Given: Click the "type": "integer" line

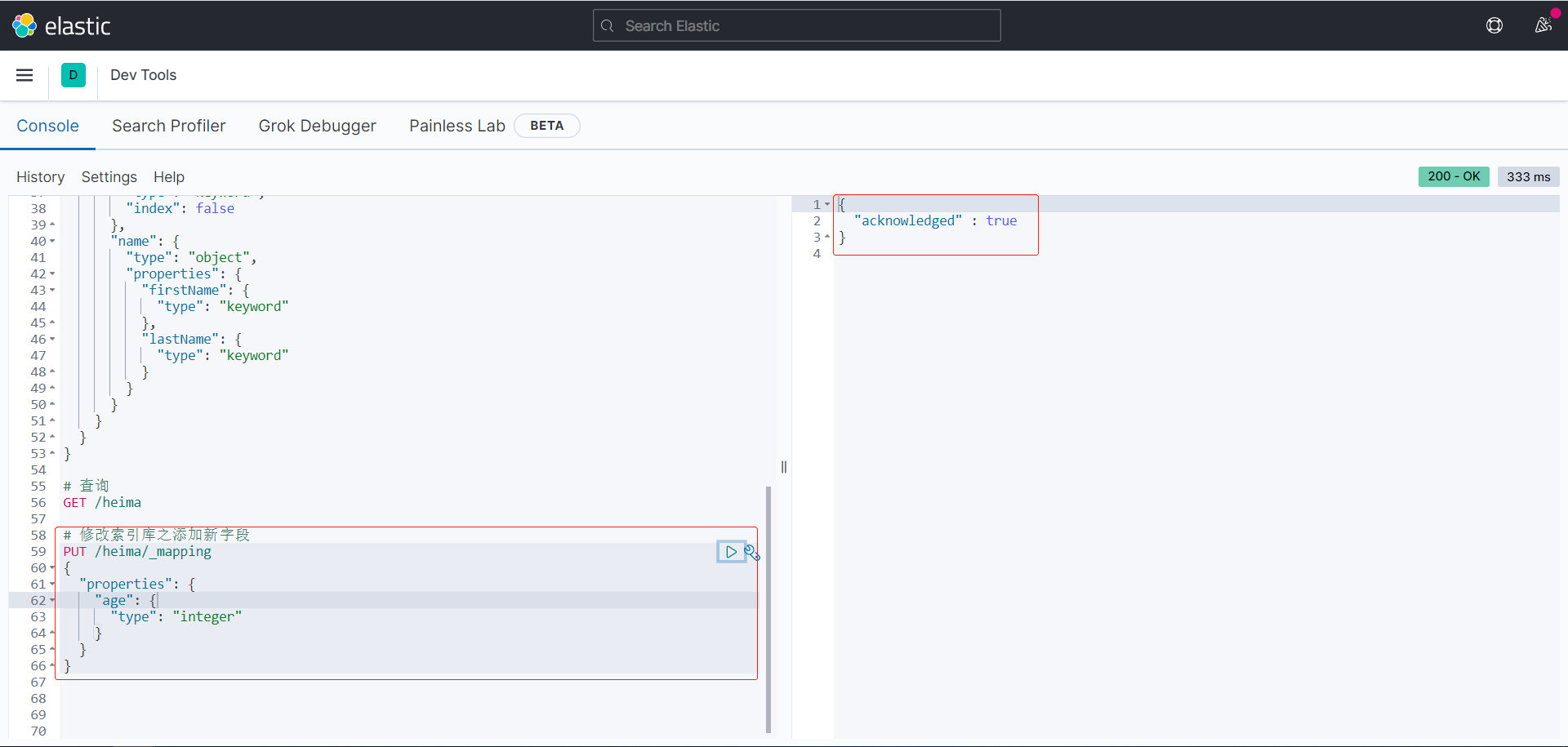Looking at the screenshot, I should point(176,617).
